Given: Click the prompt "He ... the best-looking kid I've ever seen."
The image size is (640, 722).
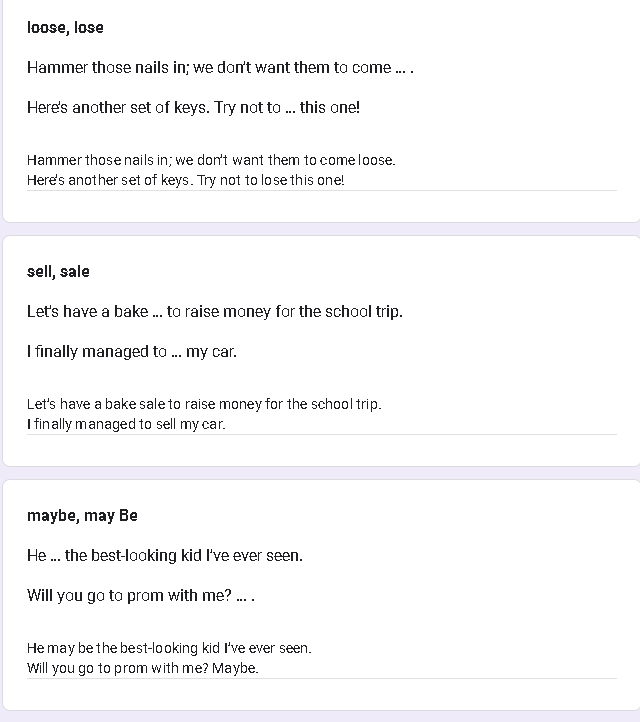Looking at the screenshot, I should pos(164,555).
